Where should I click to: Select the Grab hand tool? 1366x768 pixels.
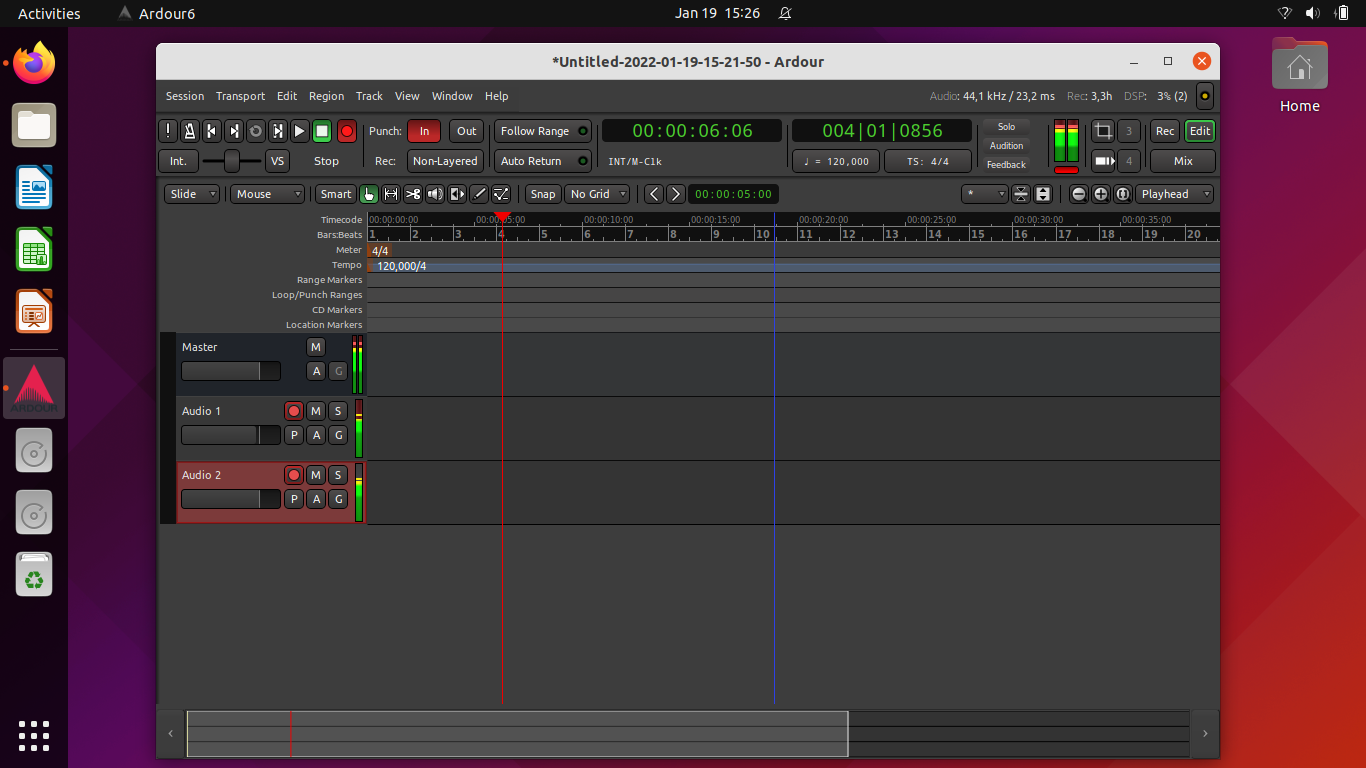369,194
